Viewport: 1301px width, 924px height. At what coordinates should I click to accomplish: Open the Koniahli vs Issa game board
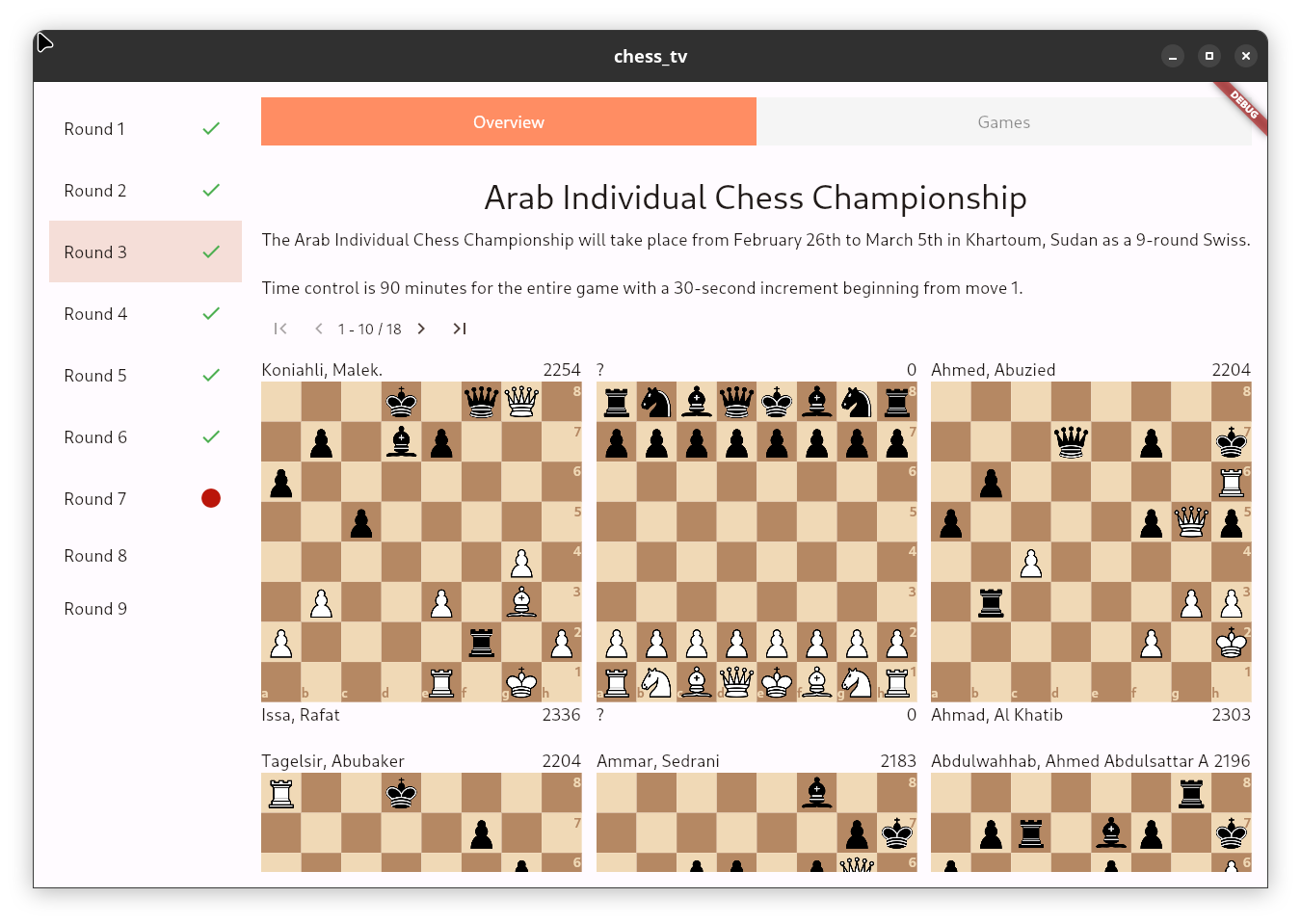coord(421,541)
